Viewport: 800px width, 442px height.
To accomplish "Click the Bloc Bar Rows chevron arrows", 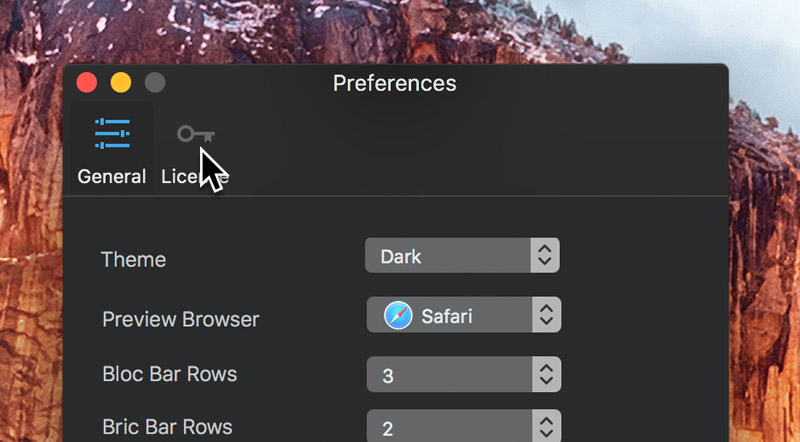I will (546, 374).
